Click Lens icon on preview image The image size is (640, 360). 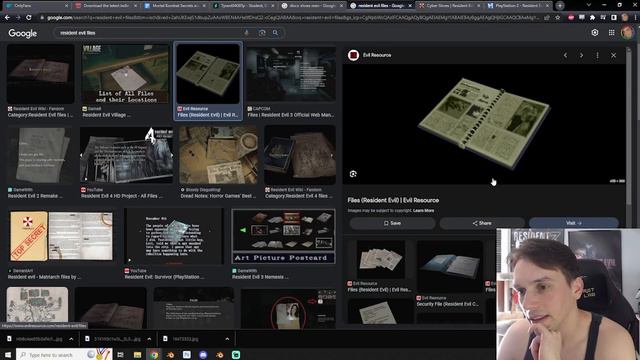click(x=353, y=174)
